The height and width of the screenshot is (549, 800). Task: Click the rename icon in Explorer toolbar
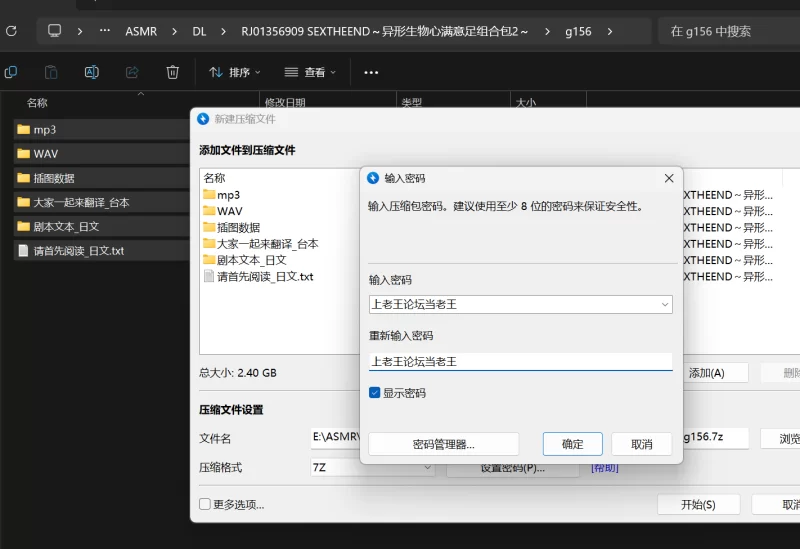click(x=91, y=72)
